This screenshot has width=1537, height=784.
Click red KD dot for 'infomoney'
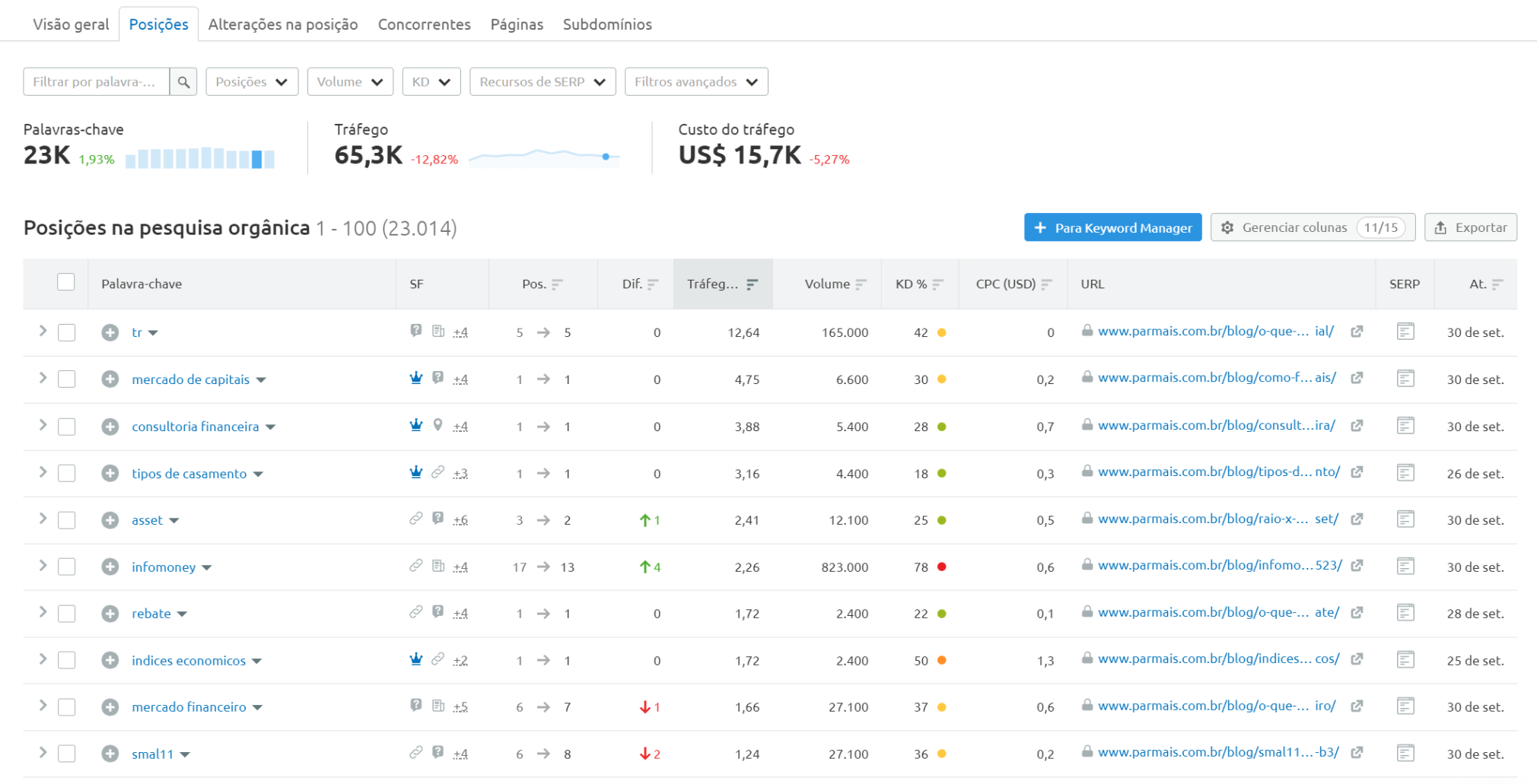point(941,567)
